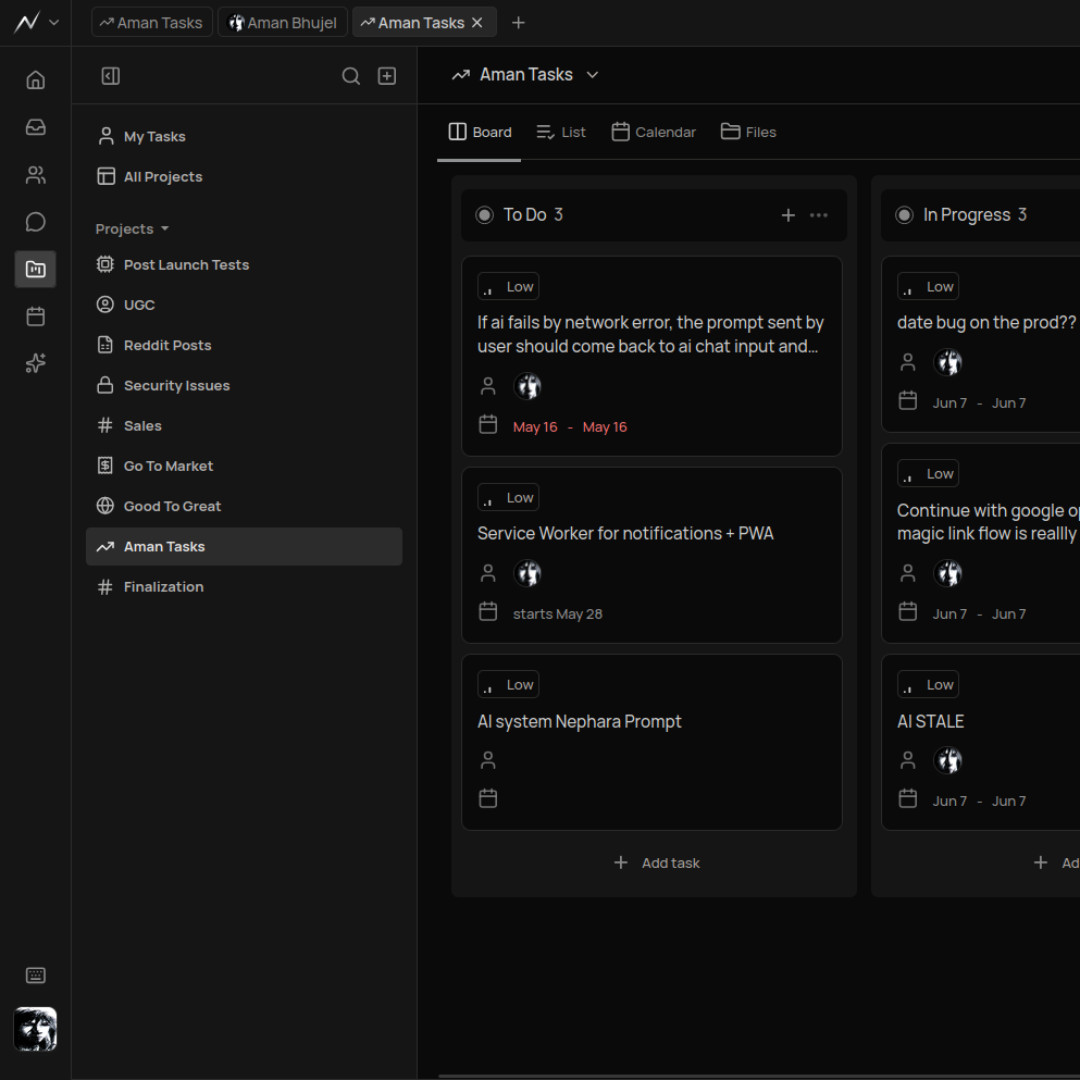Viewport: 1080px width, 1080px height.
Task: Click assignee avatar on network error task
Action: point(528,386)
